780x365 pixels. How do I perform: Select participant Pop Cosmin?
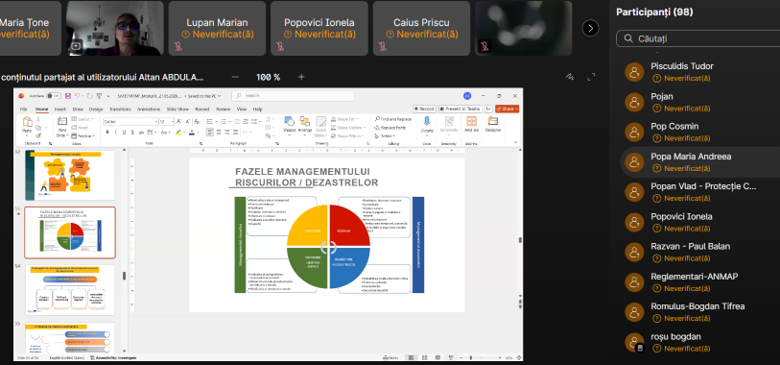click(x=700, y=132)
